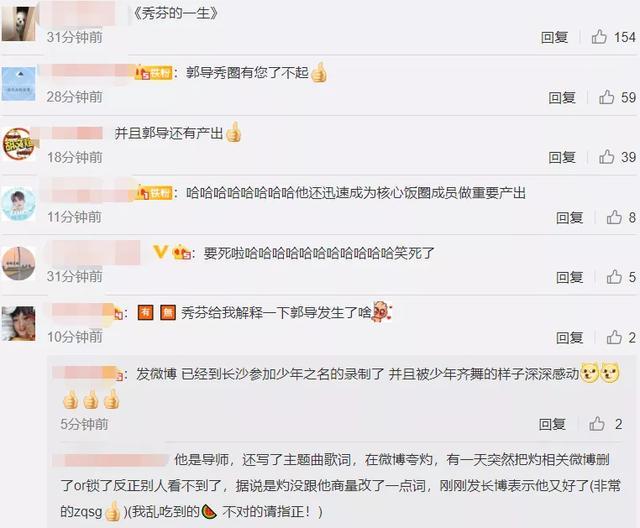The image size is (640, 528).
Task: Like the nested 发微博 reply
Action: (x=596, y=424)
